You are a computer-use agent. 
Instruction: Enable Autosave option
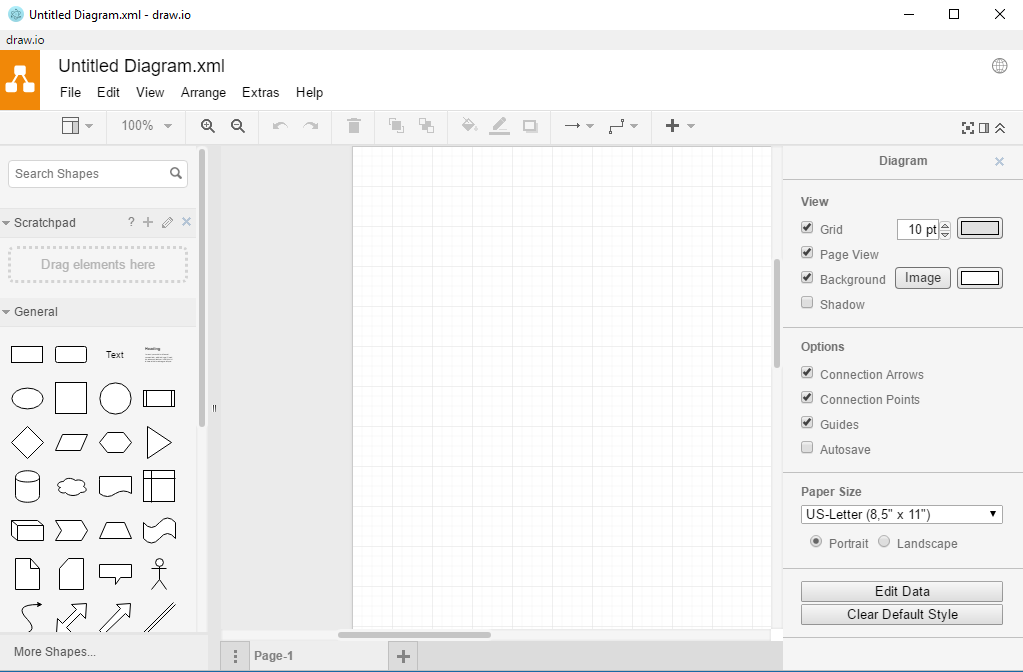point(807,447)
